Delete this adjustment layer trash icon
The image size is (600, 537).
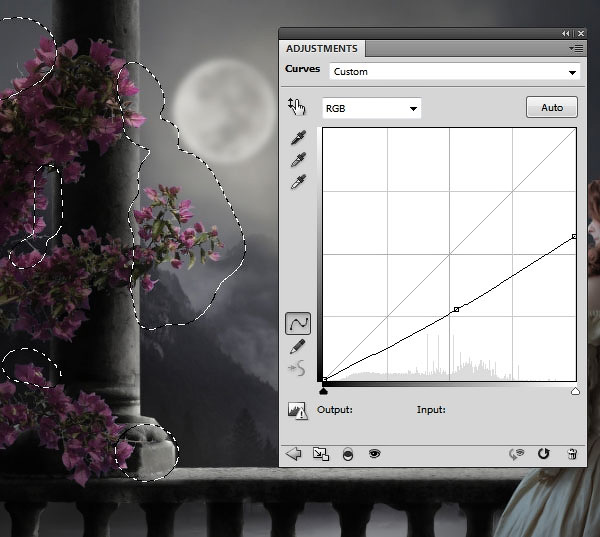[x=572, y=454]
